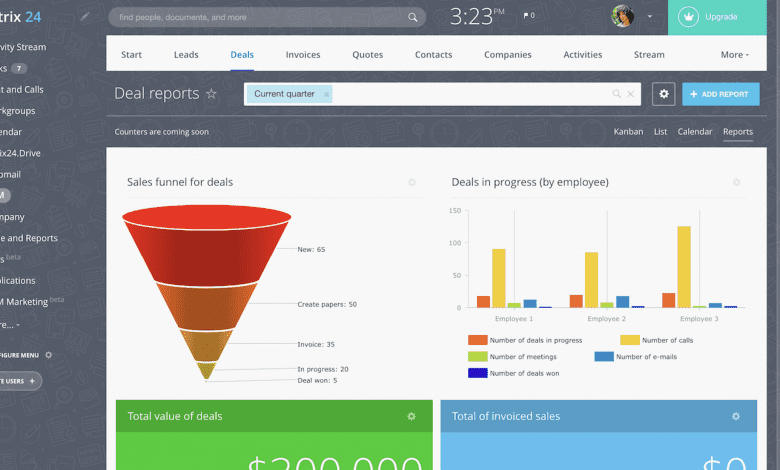Viewport: 780px width, 470px height.
Task: Click the ADD REPORT button
Action: point(720,94)
